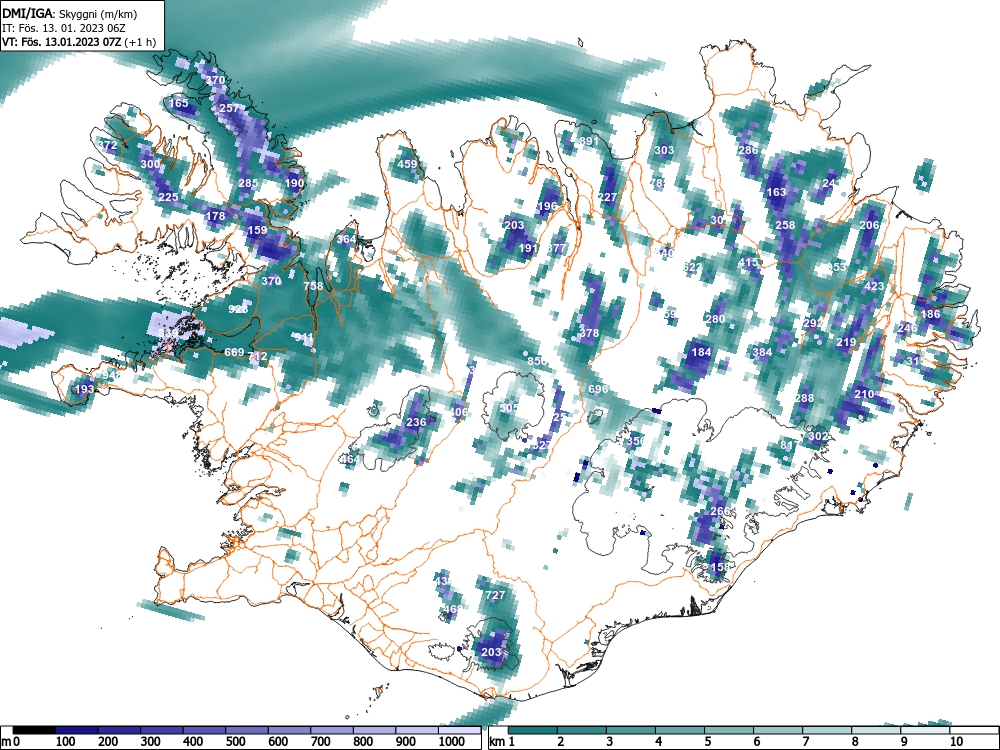
Task: Click the 727 visibility value
Action: 496,595
